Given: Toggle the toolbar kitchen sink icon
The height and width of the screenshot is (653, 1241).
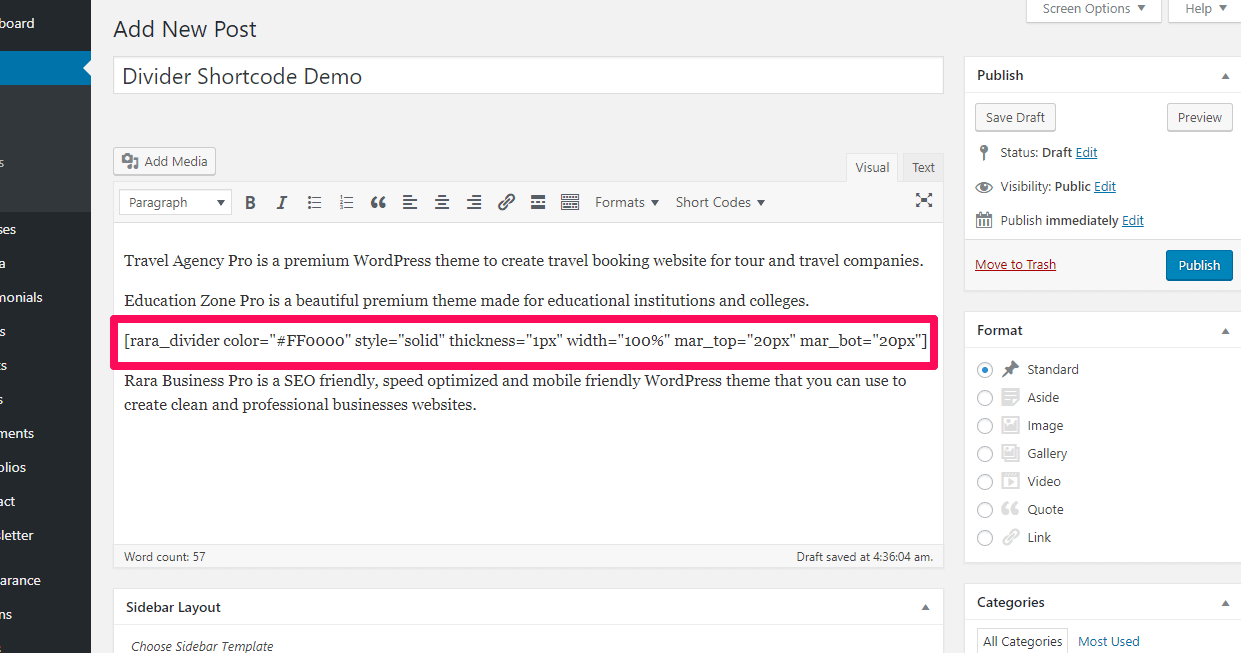Looking at the screenshot, I should (x=570, y=202).
